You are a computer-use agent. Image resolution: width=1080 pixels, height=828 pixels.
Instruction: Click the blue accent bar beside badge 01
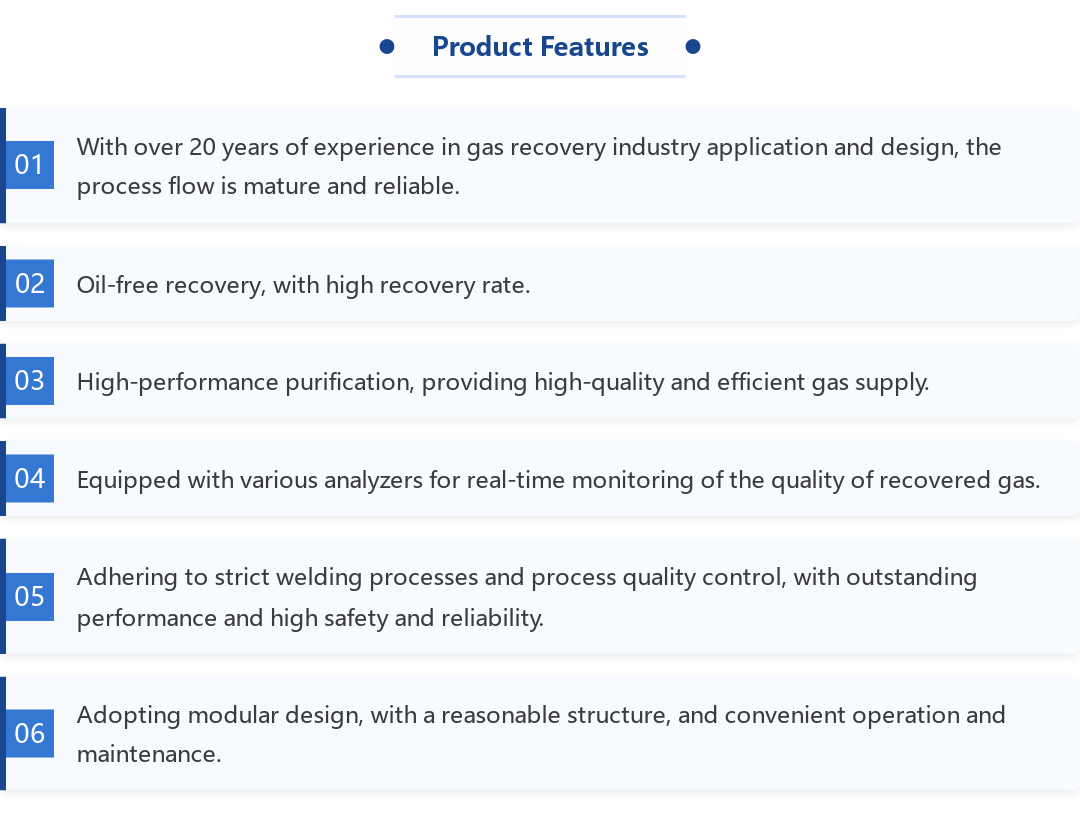[x=3, y=165]
